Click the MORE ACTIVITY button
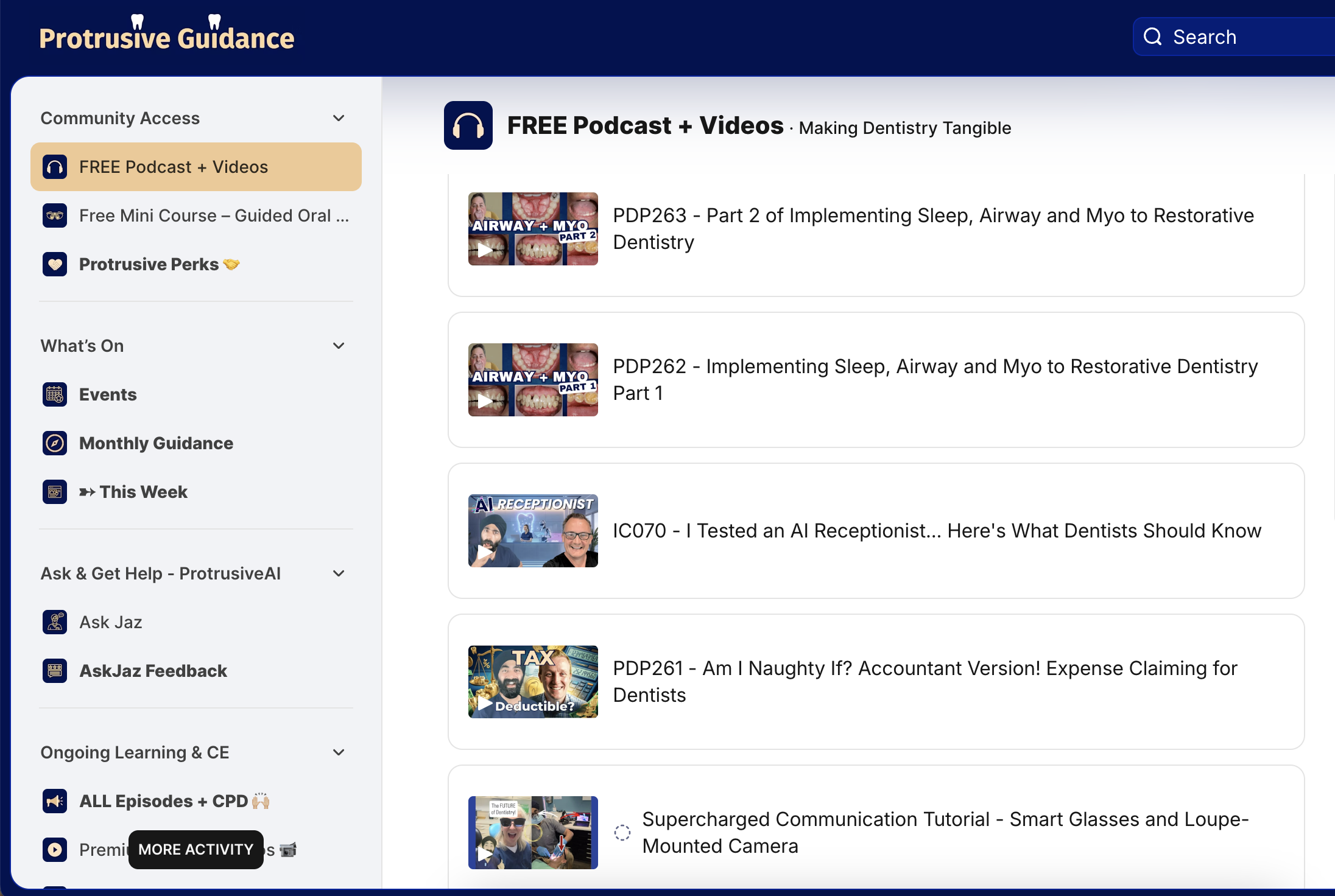Screen dimensions: 1335x896 195,850
